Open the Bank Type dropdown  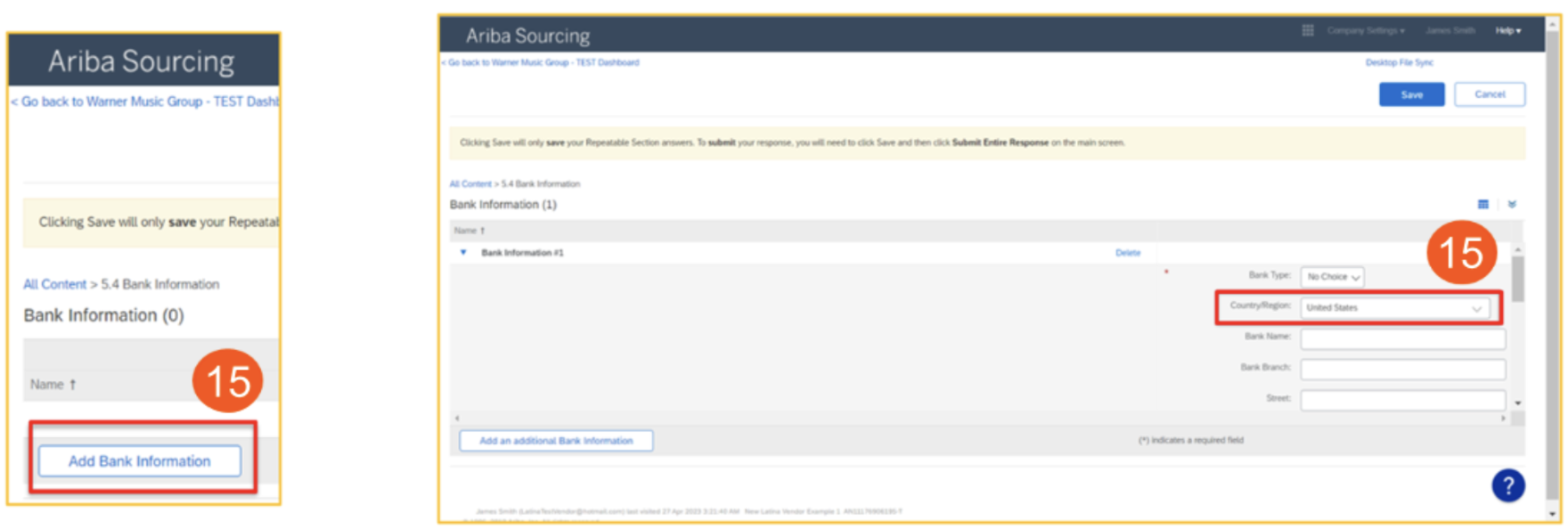[1332, 277]
